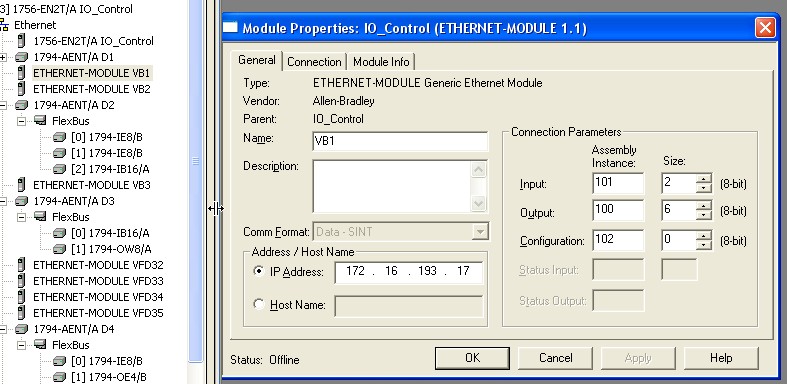Increase the Input size value

(x=705, y=178)
